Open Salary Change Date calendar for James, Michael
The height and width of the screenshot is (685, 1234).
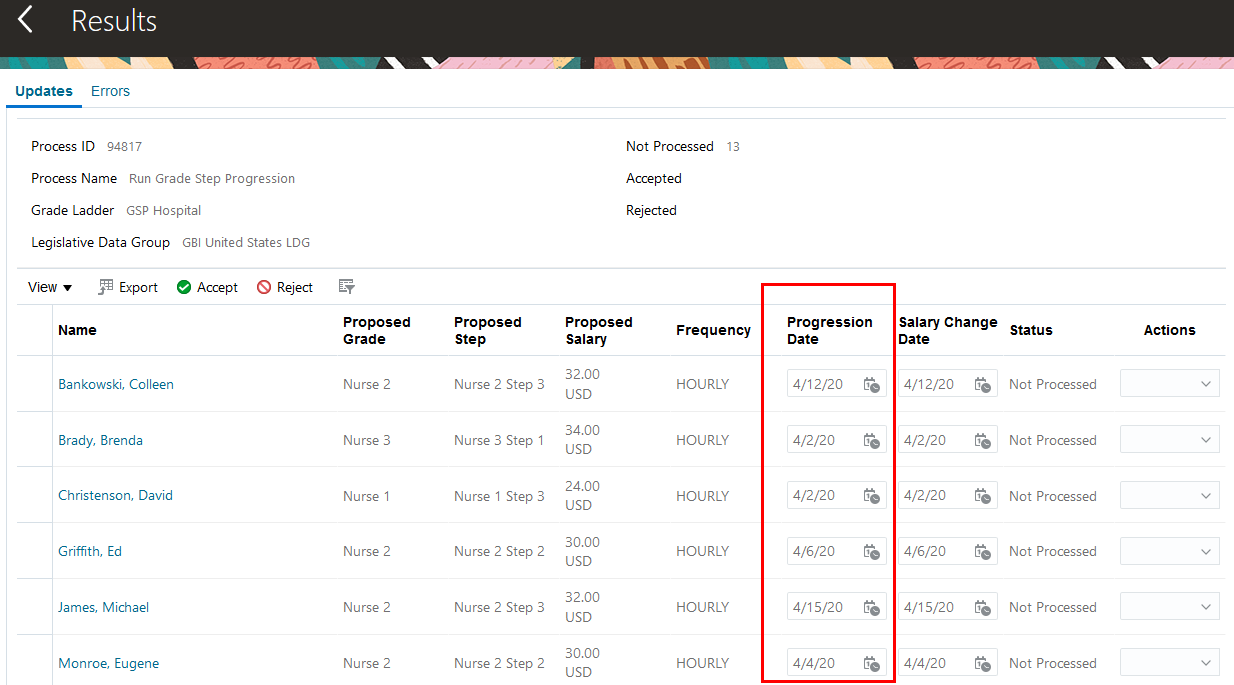click(983, 607)
